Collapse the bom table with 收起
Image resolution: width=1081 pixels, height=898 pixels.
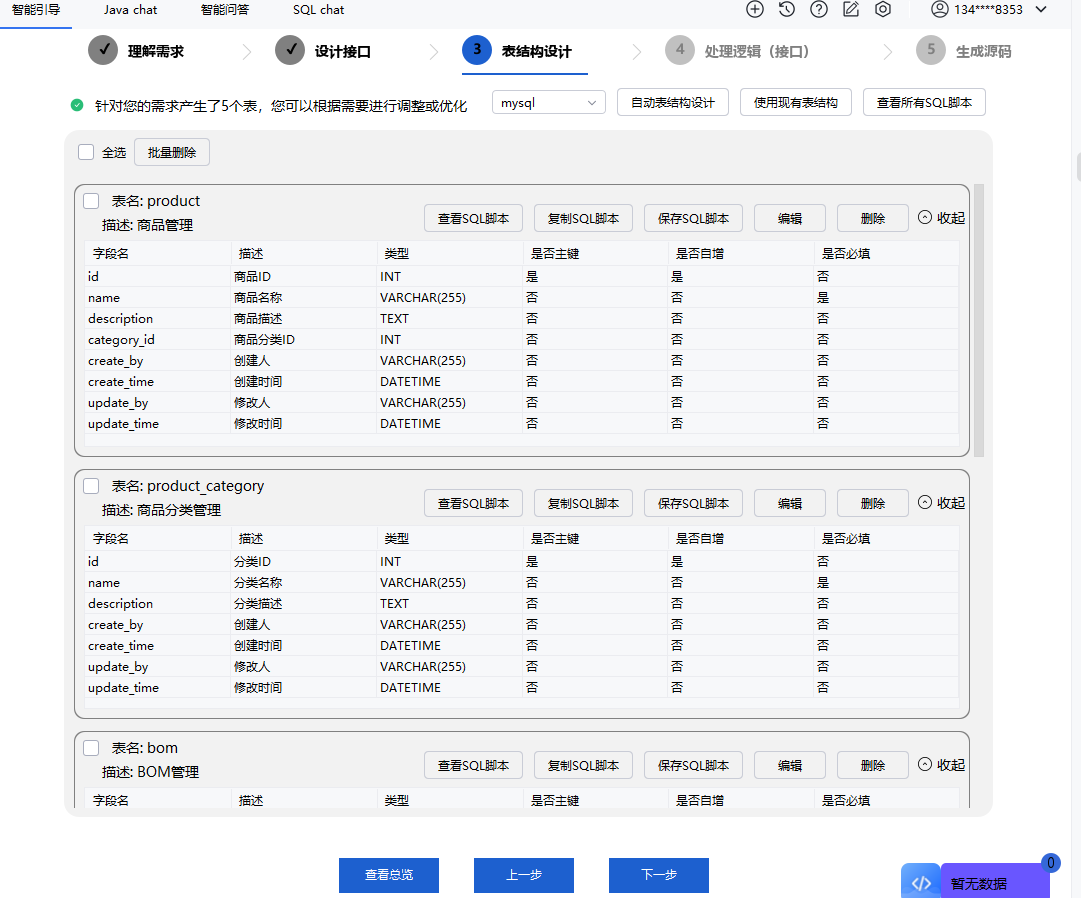[x=941, y=765]
